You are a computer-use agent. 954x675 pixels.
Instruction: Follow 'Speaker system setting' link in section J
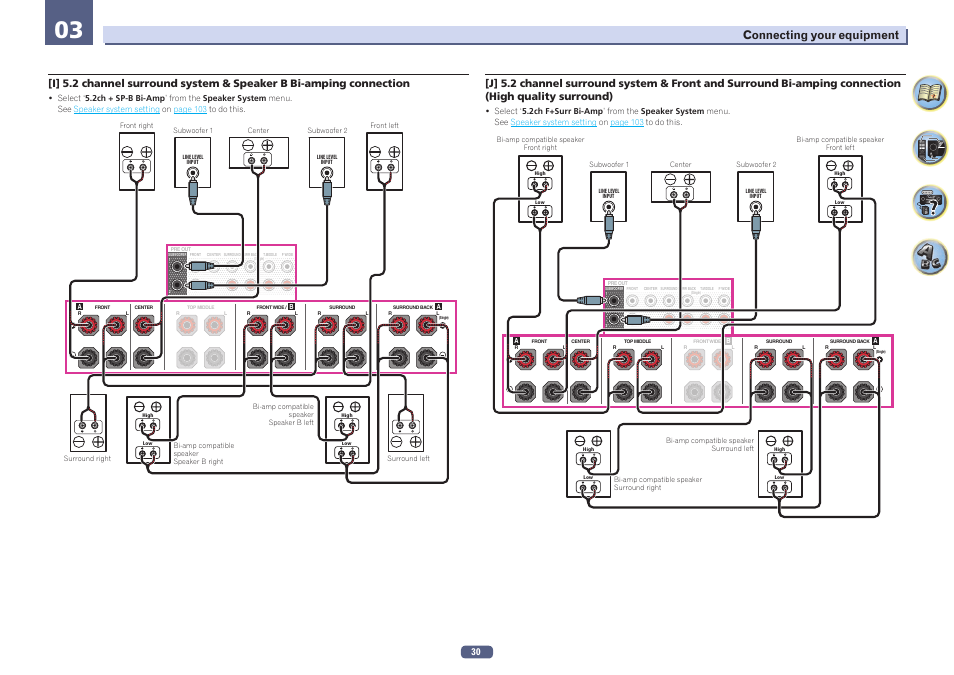tap(553, 122)
